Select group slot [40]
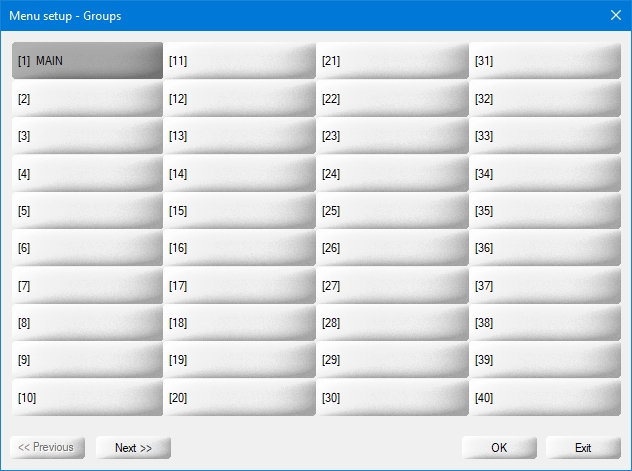Viewport: 632px width, 471px height. [545, 398]
